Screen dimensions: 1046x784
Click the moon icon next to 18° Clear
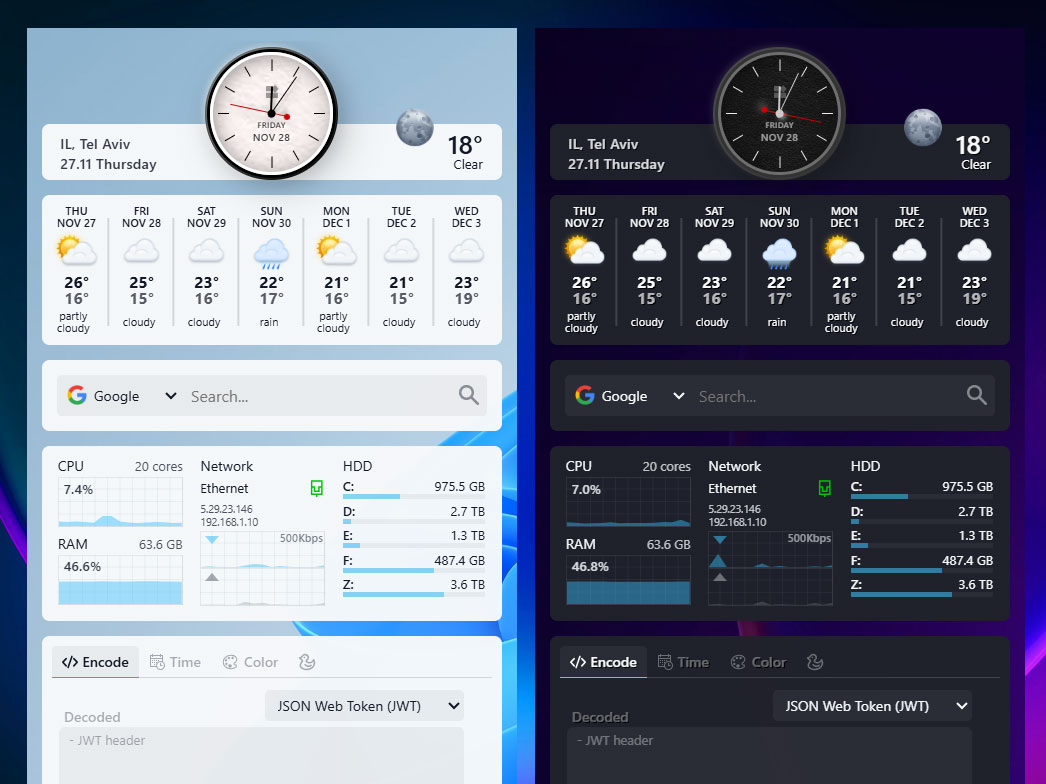pyautogui.click(x=415, y=127)
